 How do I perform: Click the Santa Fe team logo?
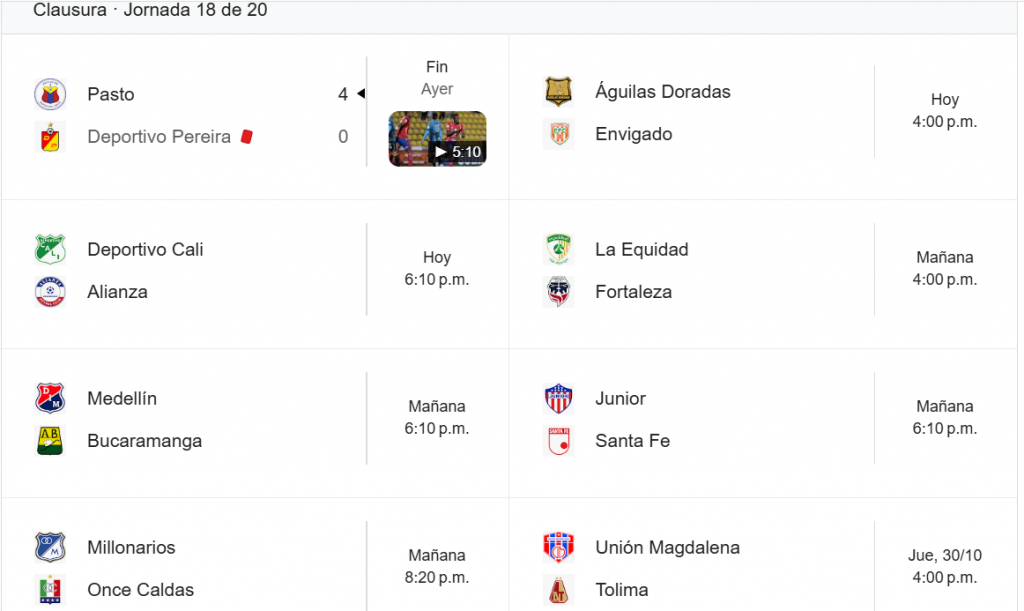(558, 441)
